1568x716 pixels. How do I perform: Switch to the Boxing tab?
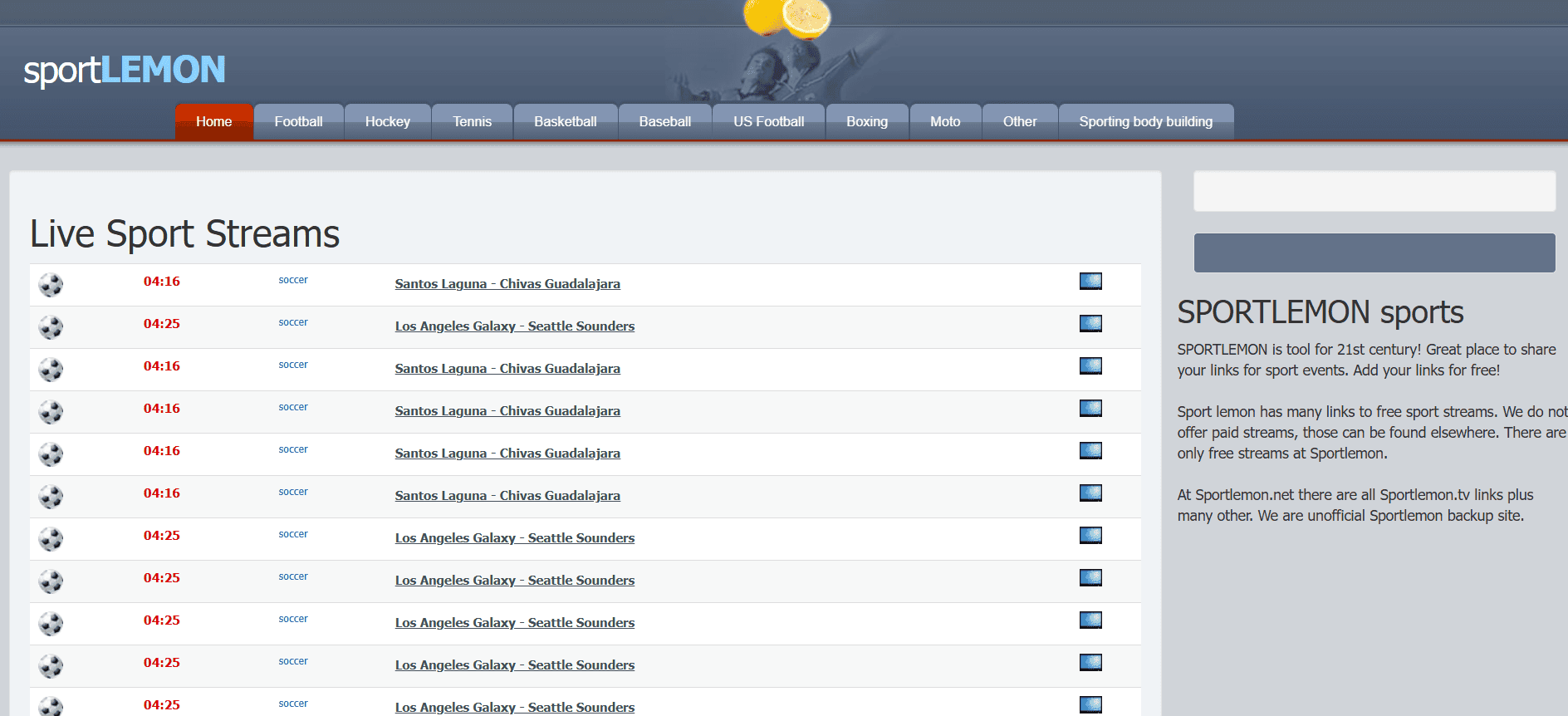tap(866, 122)
